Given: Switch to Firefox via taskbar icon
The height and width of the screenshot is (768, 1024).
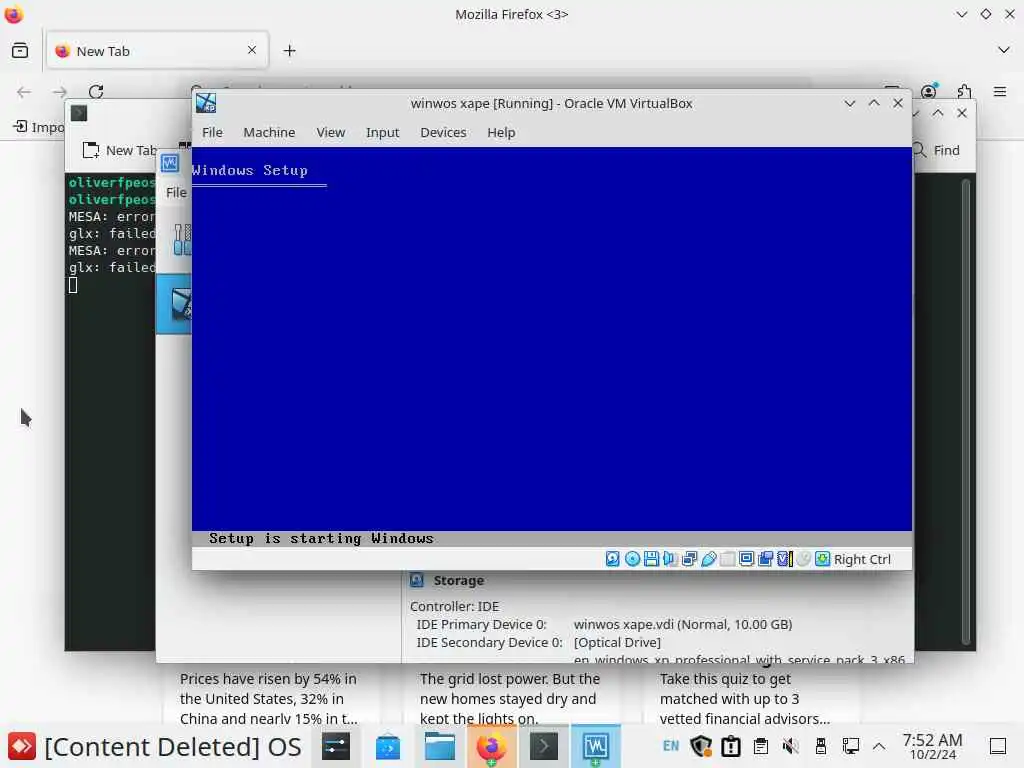Looking at the screenshot, I should pyautogui.click(x=492, y=746).
